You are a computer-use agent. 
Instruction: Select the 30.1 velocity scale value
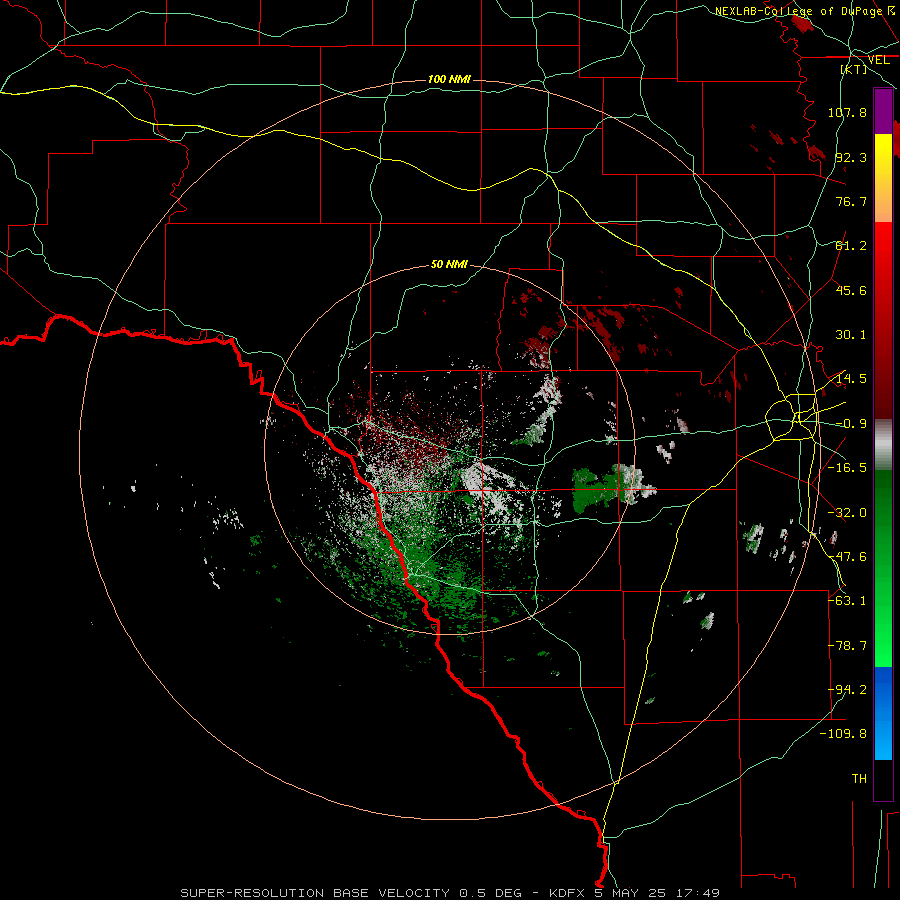(x=851, y=334)
